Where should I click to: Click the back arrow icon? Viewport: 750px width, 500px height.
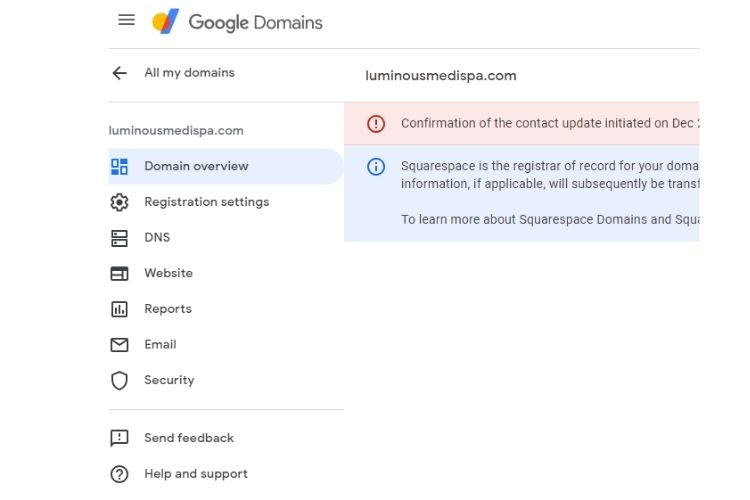(120, 73)
